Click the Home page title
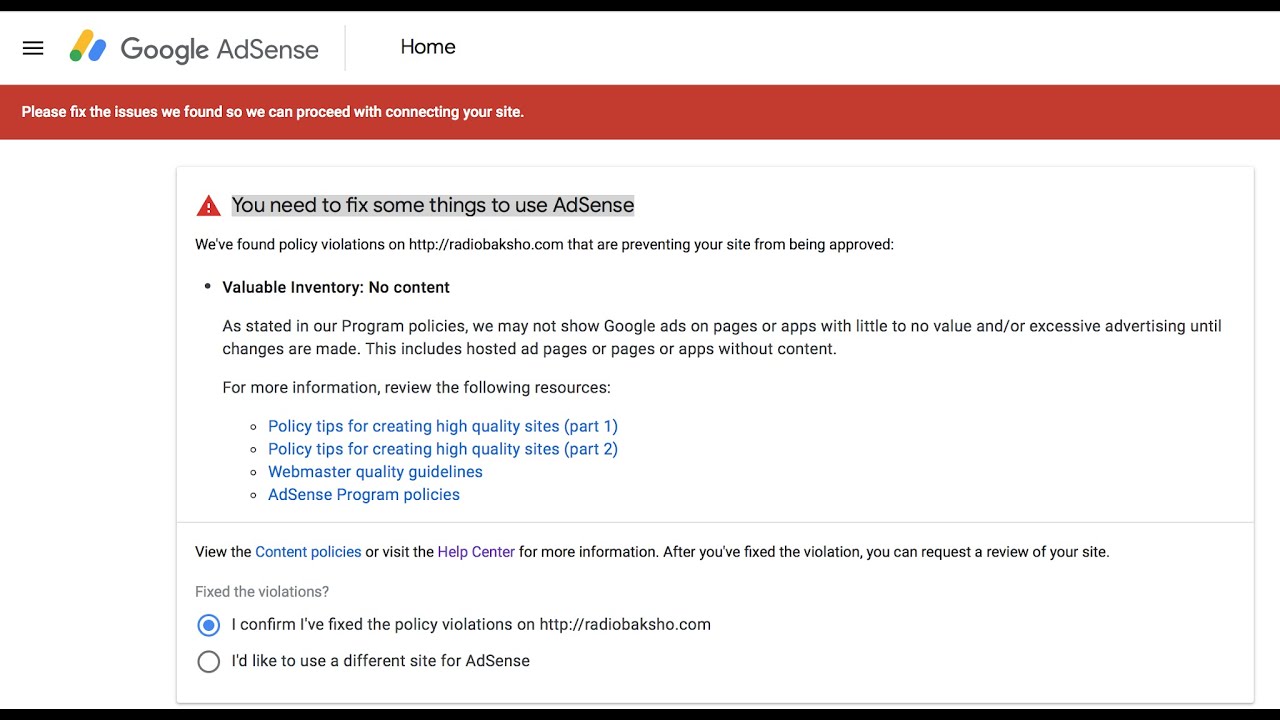The image size is (1280, 720). click(428, 47)
